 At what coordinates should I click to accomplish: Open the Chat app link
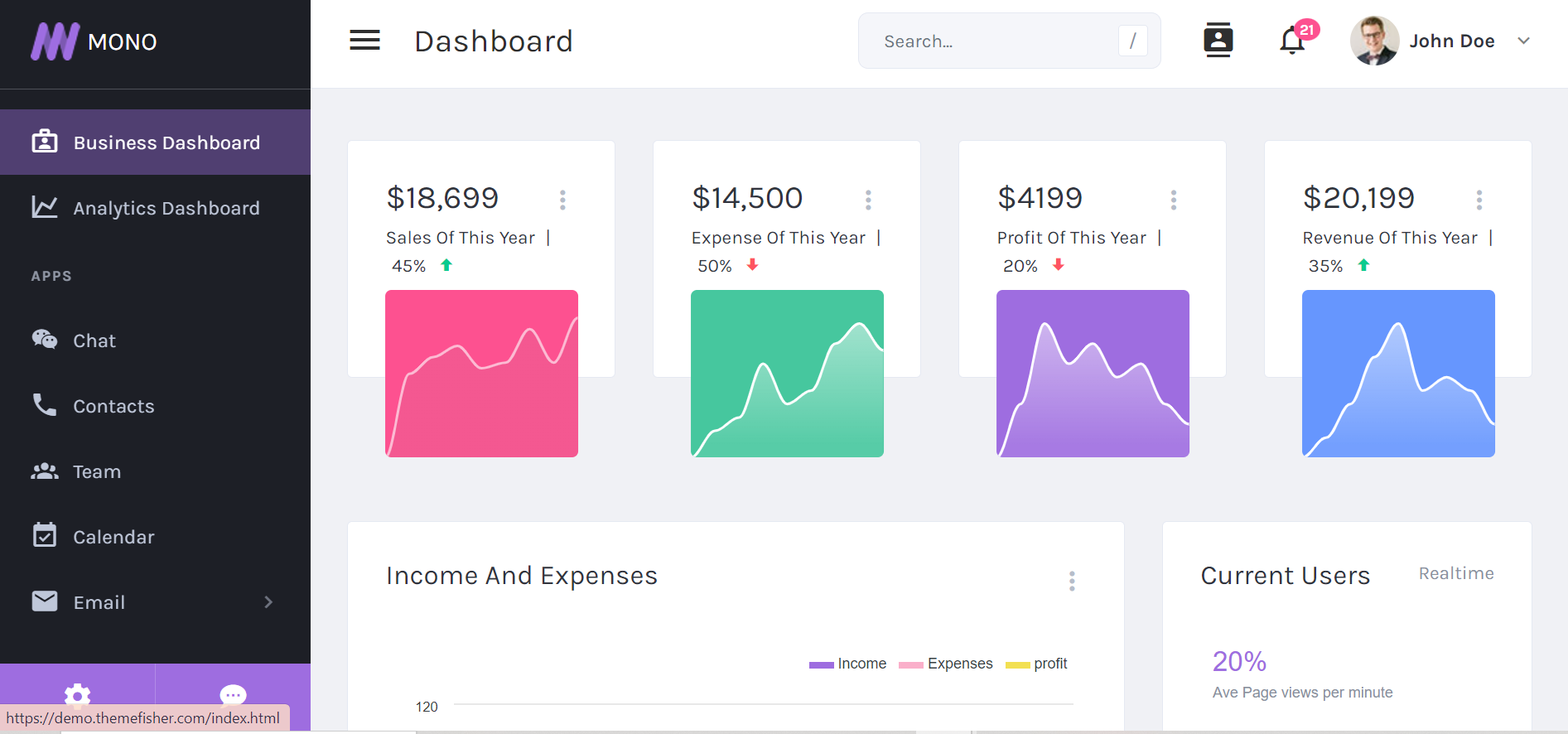tap(94, 340)
